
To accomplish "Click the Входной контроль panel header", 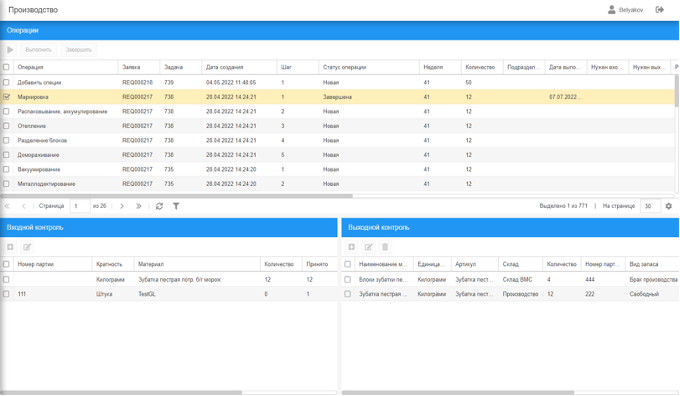I will 169,227.
